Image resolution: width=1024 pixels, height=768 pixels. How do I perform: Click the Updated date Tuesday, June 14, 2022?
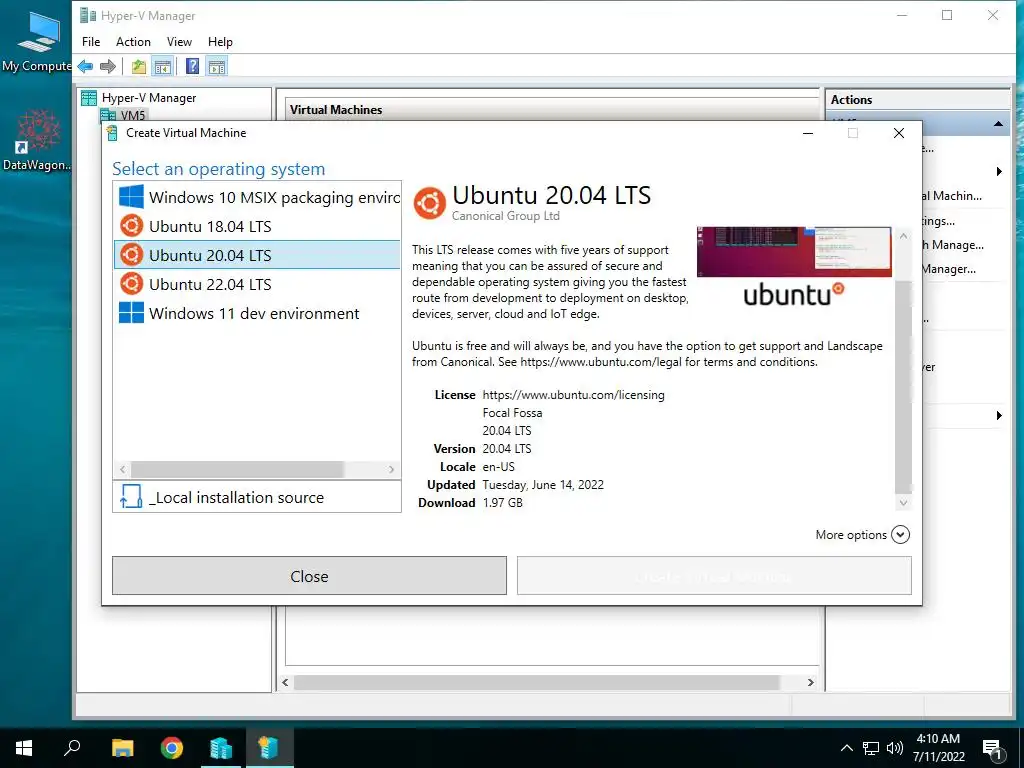543,485
